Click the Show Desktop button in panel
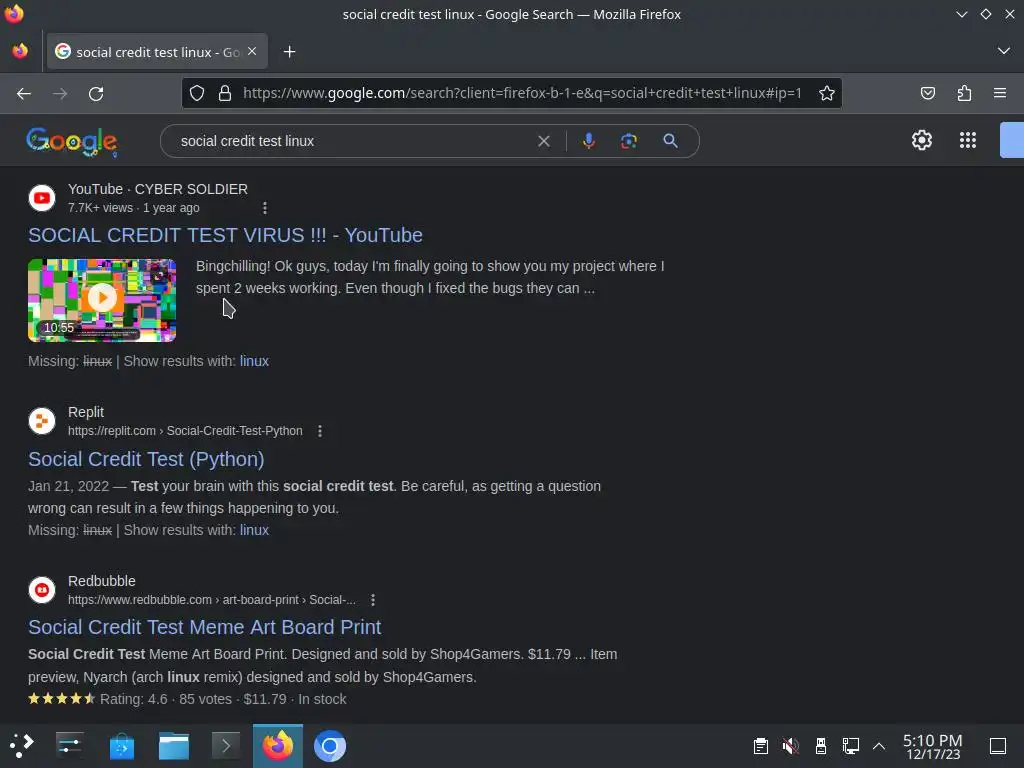 point(997,745)
